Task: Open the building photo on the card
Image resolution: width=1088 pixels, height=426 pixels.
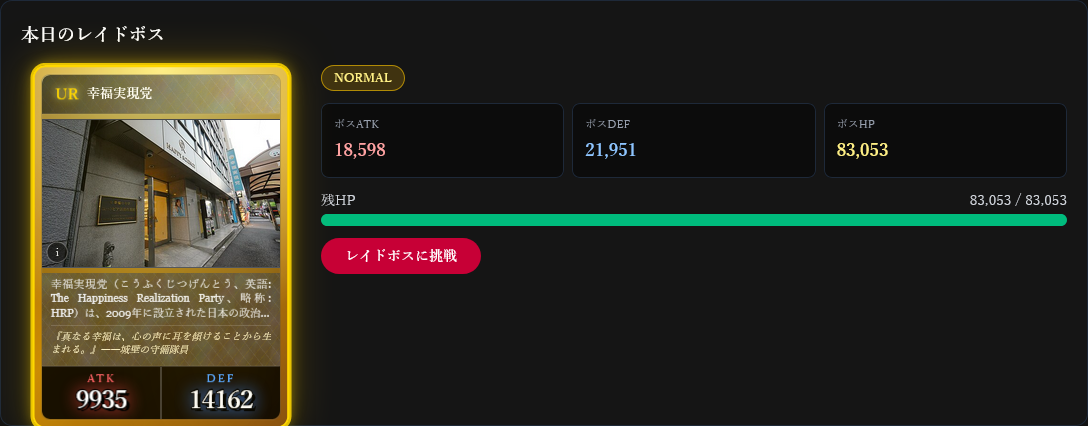Action: coord(161,190)
